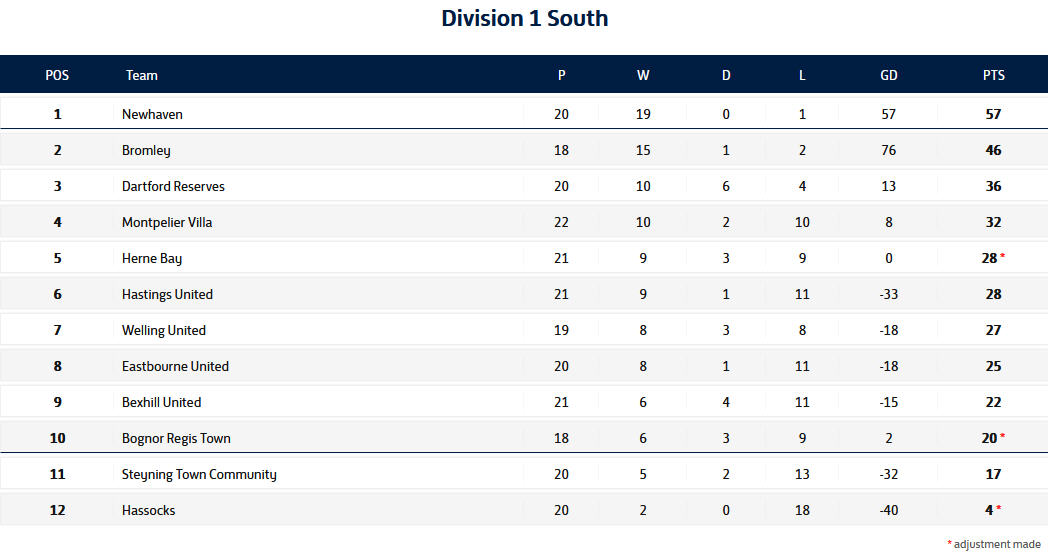The height and width of the screenshot is (555, 1048).
Task: Click the red asterisk beside Herne Bay's points
Action: pos(1002,257)
